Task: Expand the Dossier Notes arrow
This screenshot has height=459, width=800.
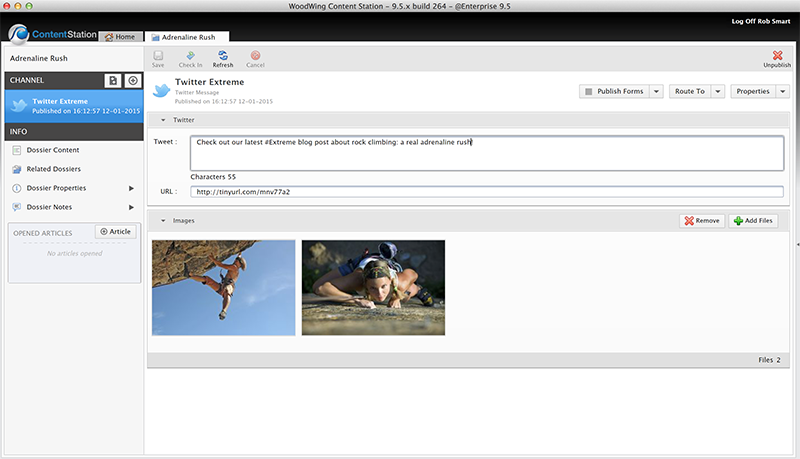Action: click(x=131, y=207)
